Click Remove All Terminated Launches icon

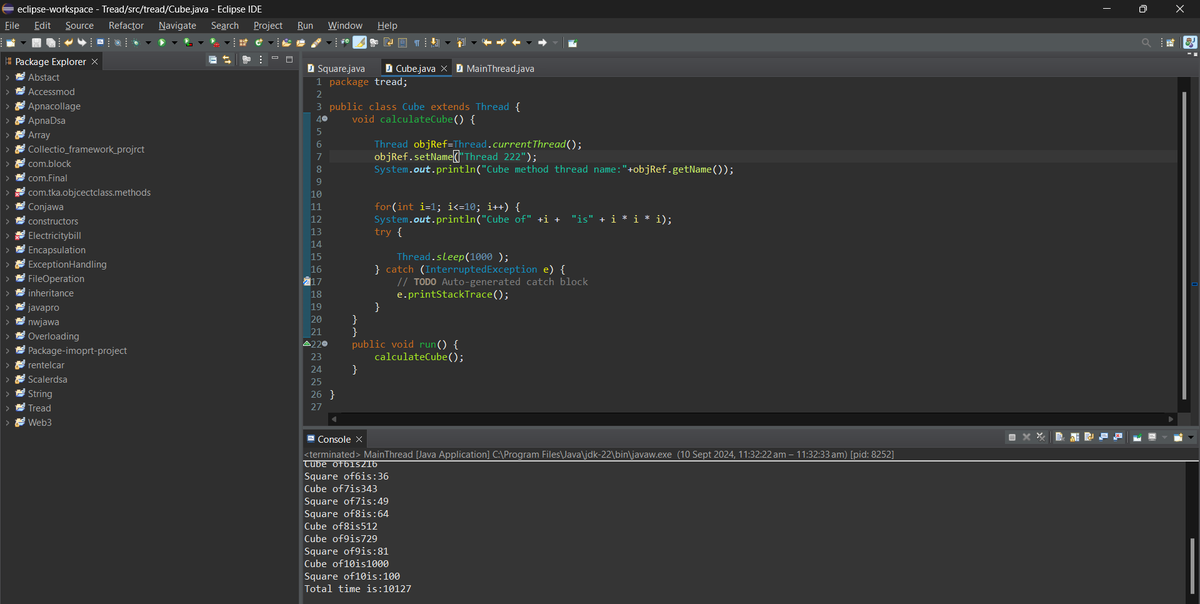click(1040, 438)
